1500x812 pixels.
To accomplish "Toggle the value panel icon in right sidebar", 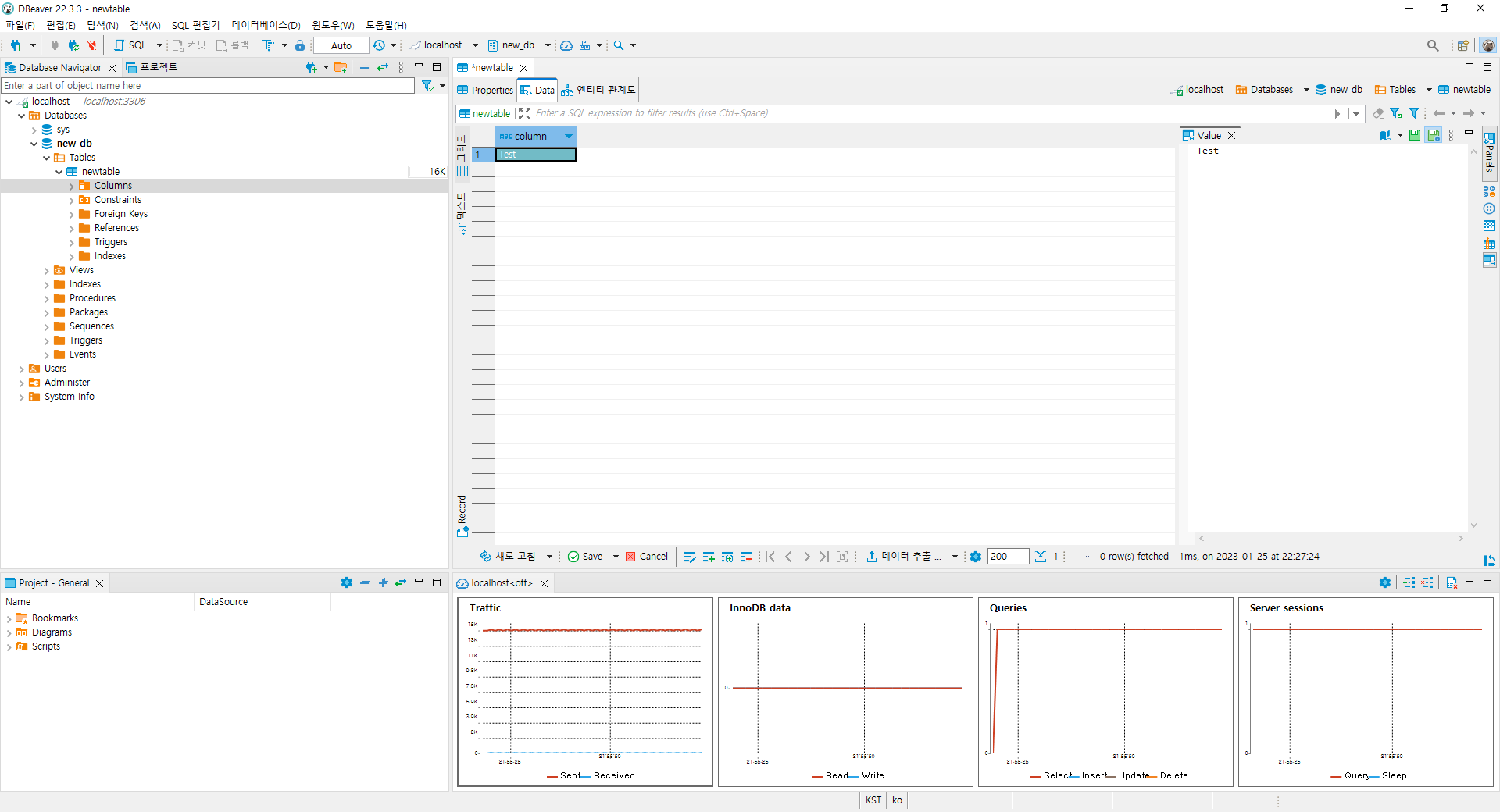I will [1489, 260].
